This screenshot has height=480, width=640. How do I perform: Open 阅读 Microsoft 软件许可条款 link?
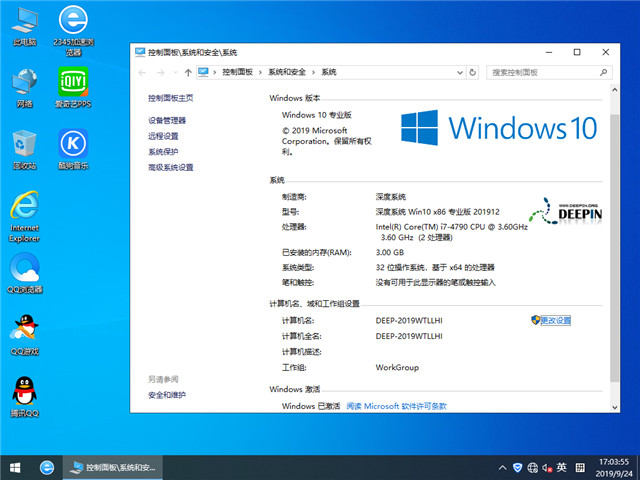pos(396,406)
